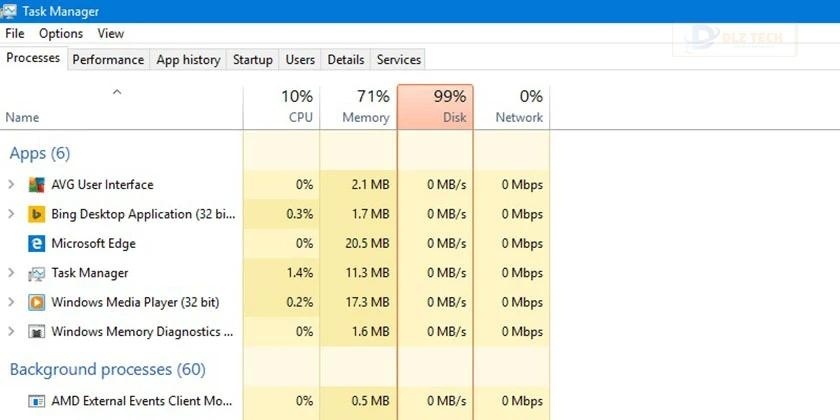Collapse the column header chevron above Name
The image size is (840, 420).
[x=117, y=92]
